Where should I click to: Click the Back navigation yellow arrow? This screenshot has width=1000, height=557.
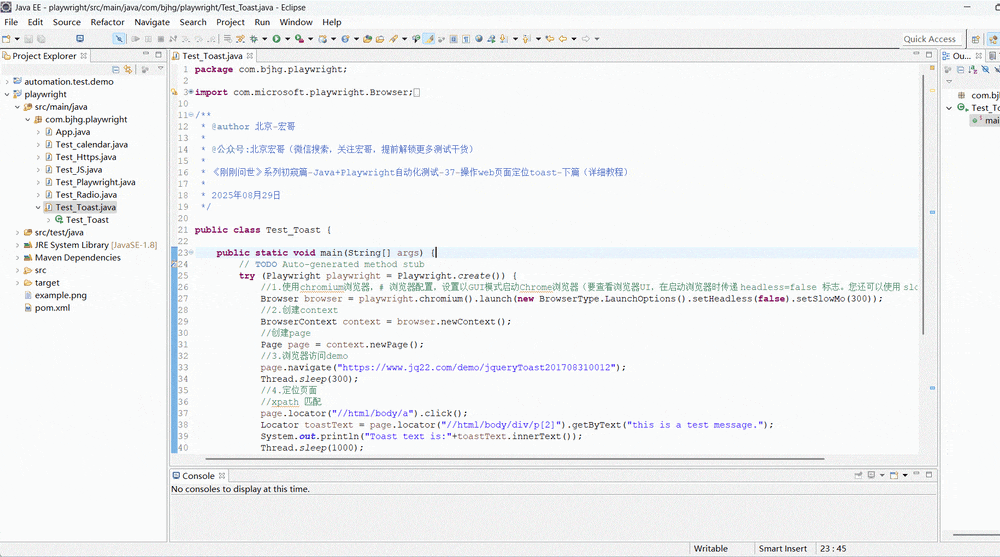click(562, 39)
